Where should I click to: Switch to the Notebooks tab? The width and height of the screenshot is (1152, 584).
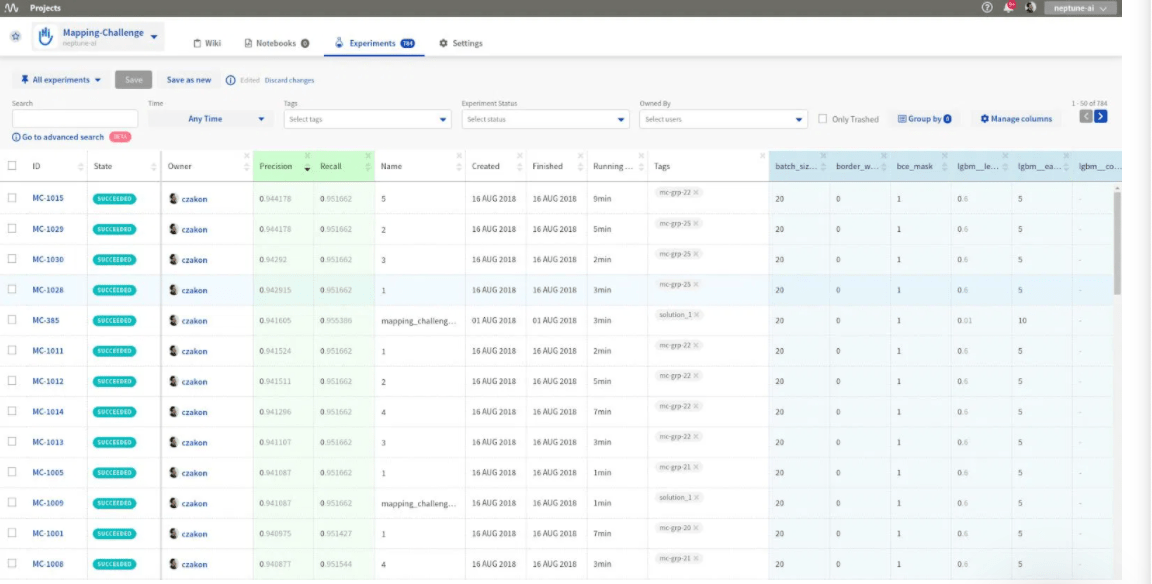[x=276, y=43]
